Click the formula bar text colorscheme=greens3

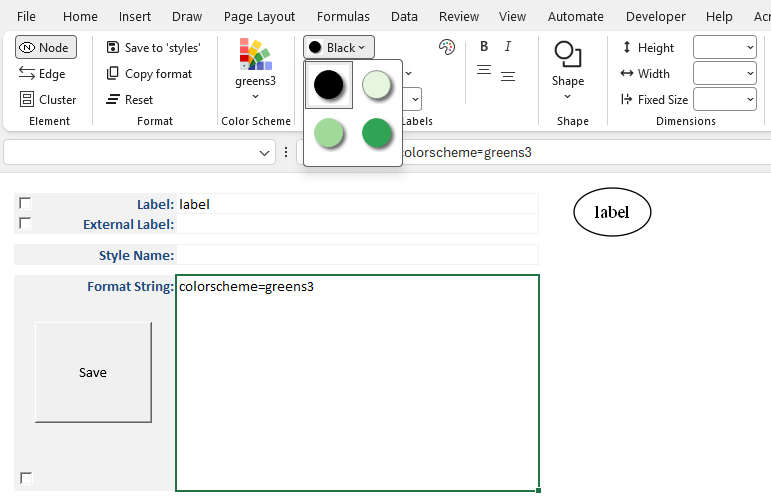click(467, 152)
